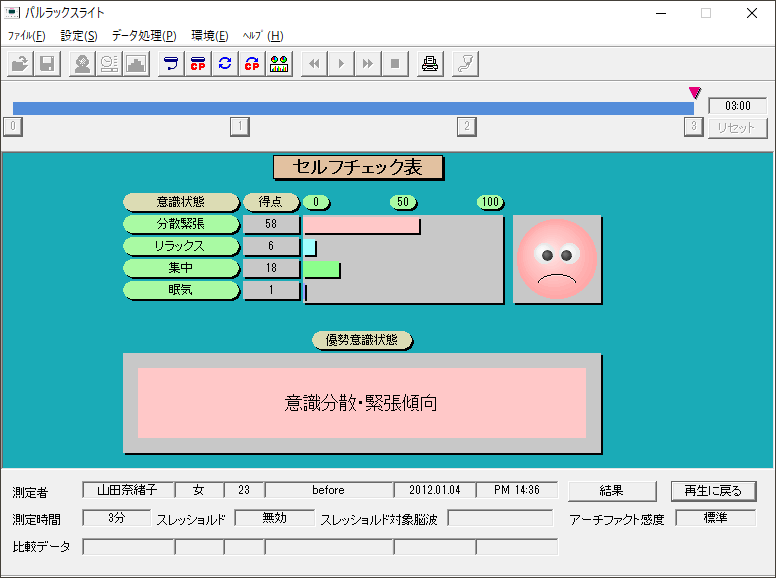
Task: Click the stop playback button
Action: (x=395, y=64)
